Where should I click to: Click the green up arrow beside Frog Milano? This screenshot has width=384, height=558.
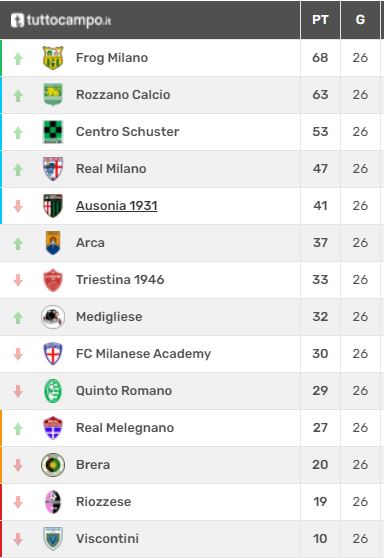pos(18,58)
